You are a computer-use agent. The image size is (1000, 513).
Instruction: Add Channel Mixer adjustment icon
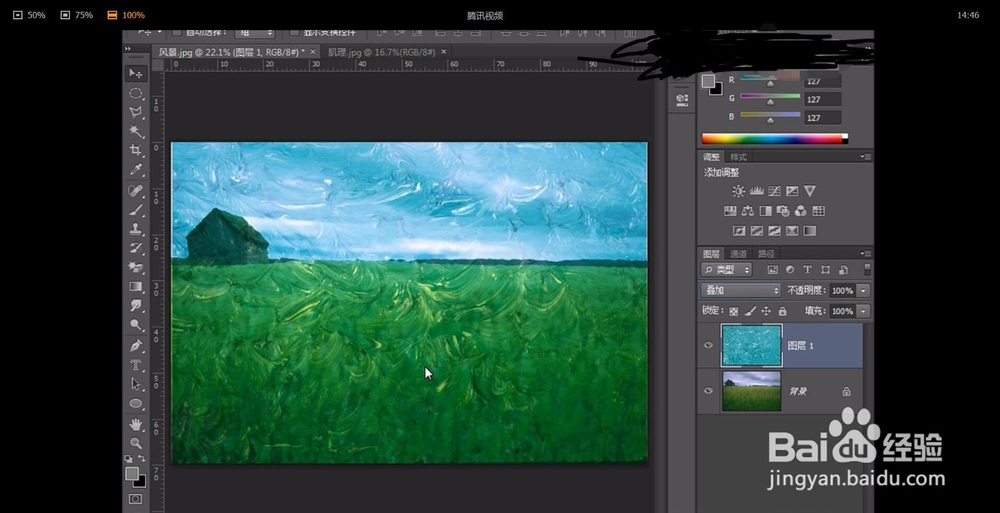tap(801, 211)
